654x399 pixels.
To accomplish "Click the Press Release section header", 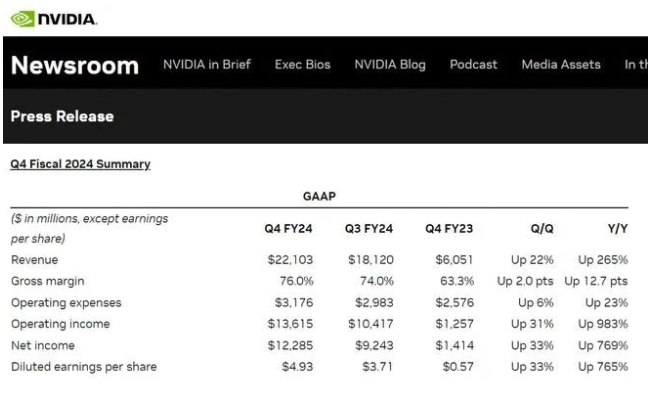I will click(x=62, y=116).
